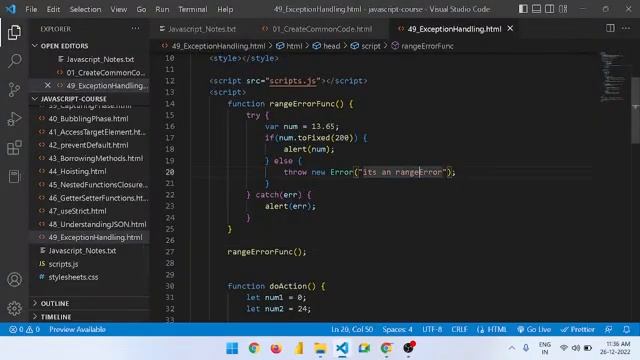
Task: Open the Go menu
Action: [141, 9]
